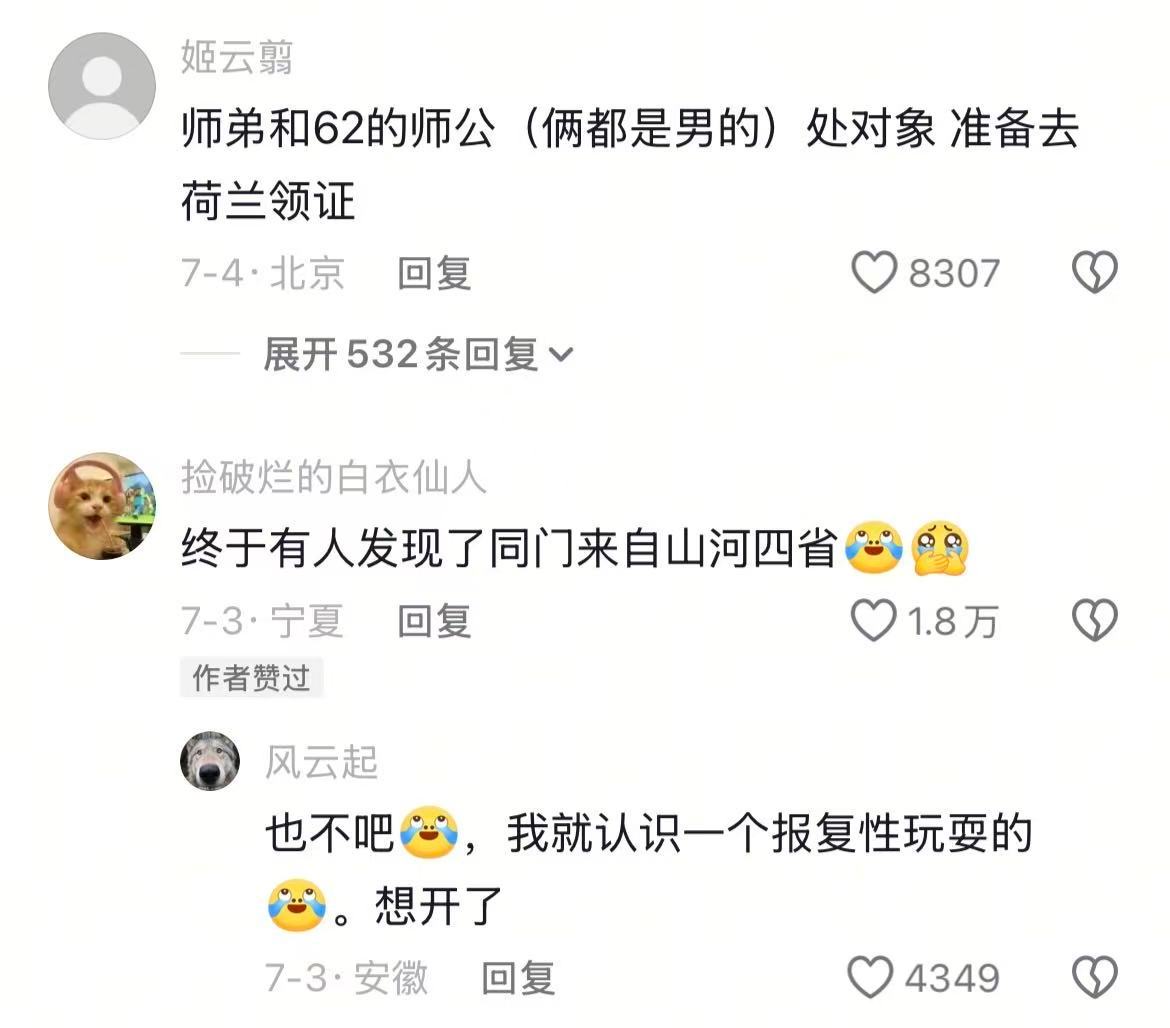
Task: Click the chevron next to 展开532条回复
Action: (561, 355)
